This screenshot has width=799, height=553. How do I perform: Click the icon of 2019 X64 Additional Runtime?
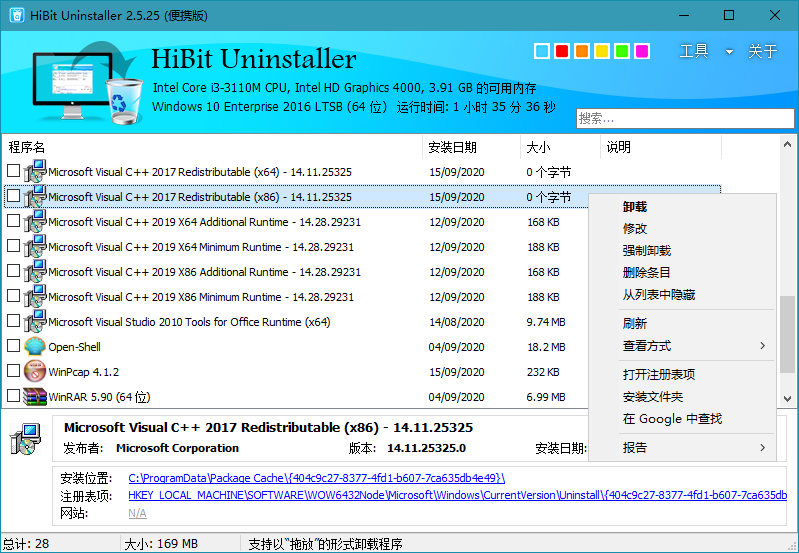[35, 221]
